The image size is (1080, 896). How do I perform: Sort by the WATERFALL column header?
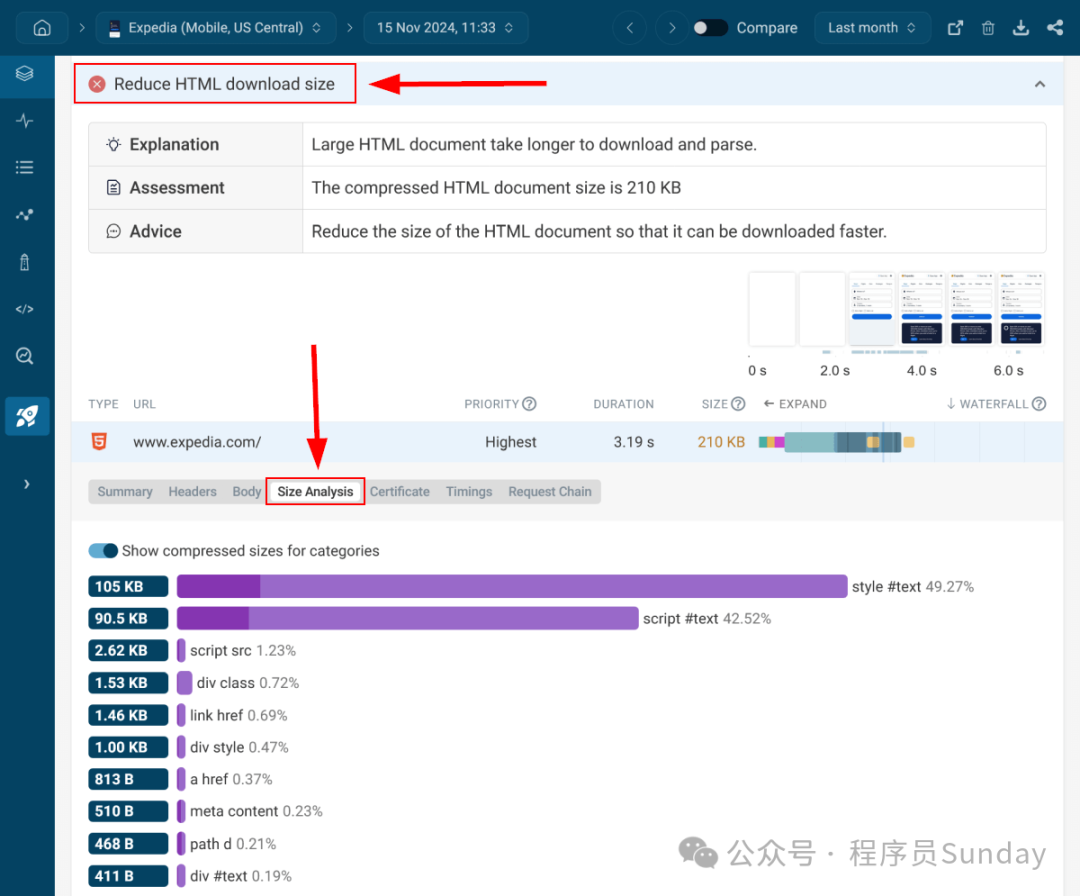pyautogui.click(x=988, y=404)
